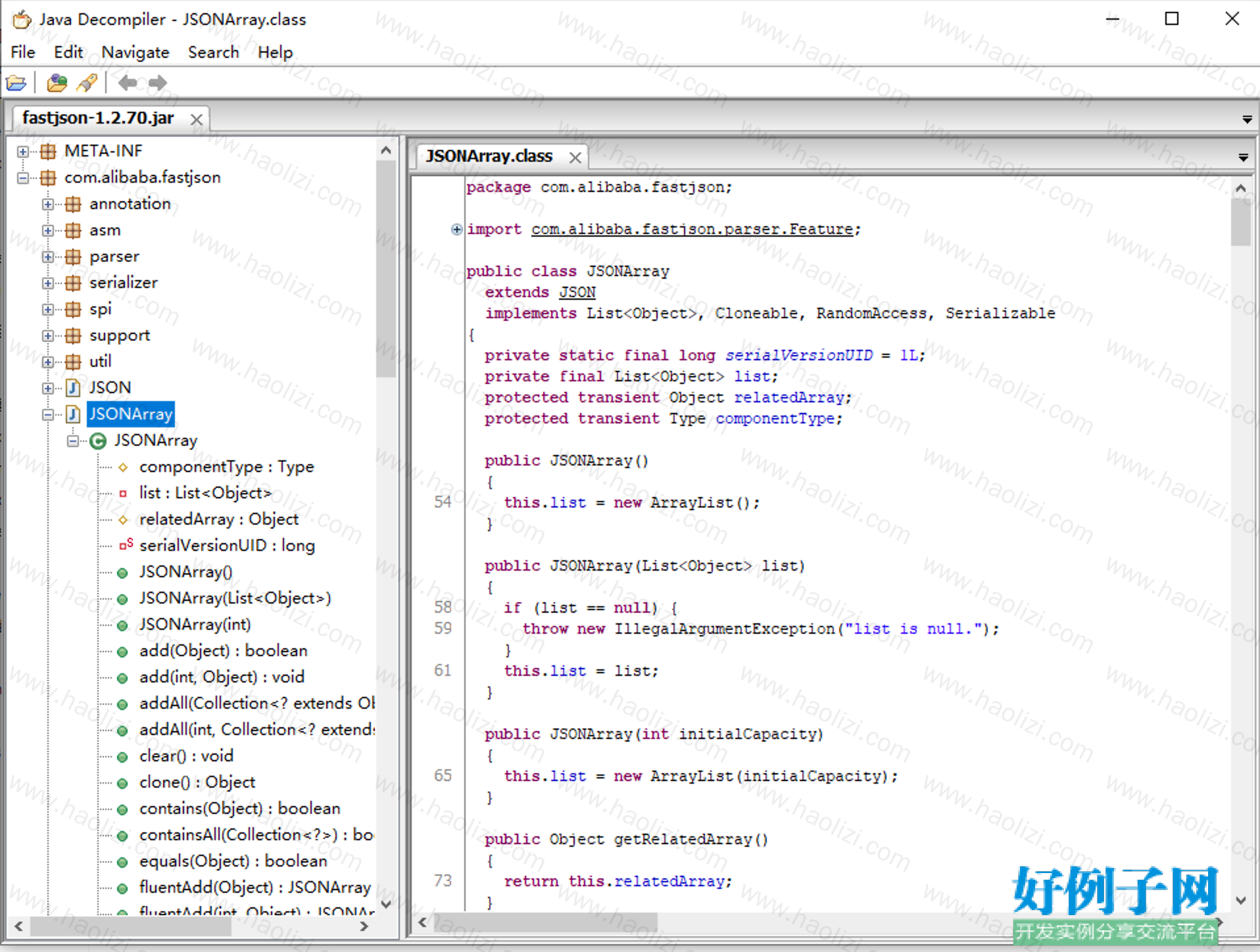Go back using the Backward arrow
1260x952 pixels.
128,83
